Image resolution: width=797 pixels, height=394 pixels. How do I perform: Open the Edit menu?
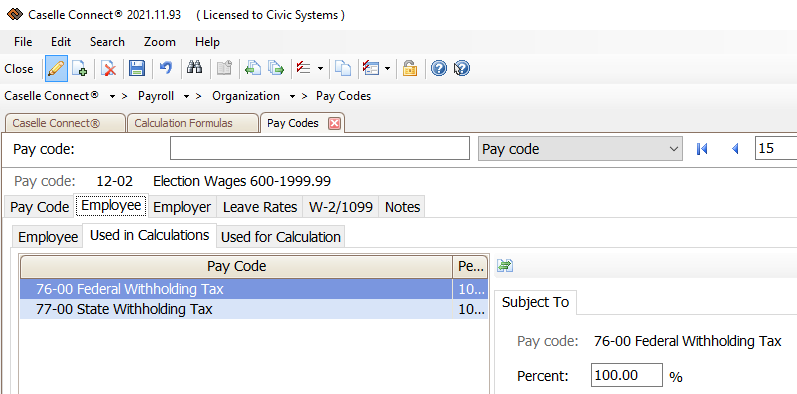click(61, 42)
